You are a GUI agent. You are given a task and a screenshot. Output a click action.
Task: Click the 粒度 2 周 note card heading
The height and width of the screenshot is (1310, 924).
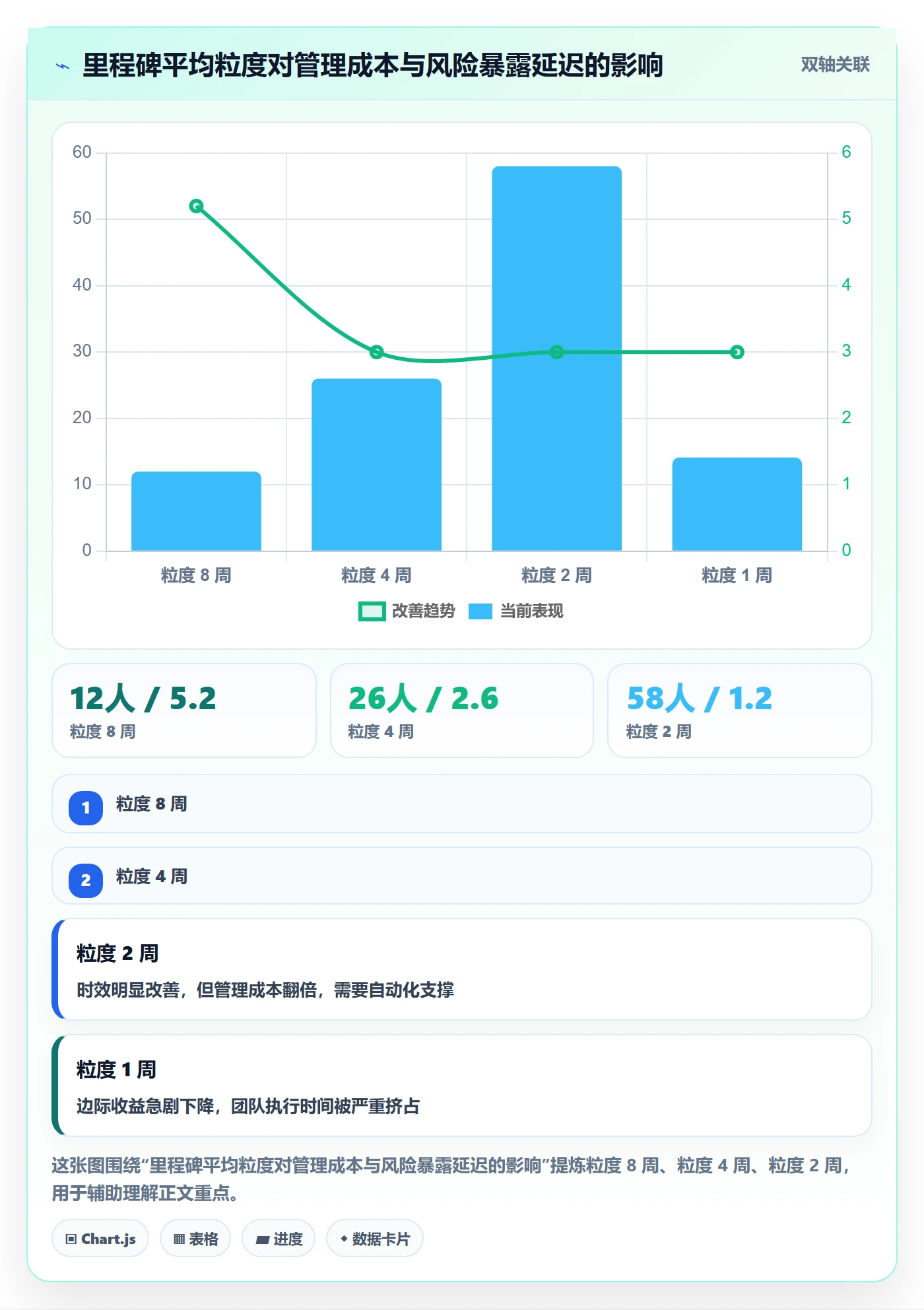point(117,953)
